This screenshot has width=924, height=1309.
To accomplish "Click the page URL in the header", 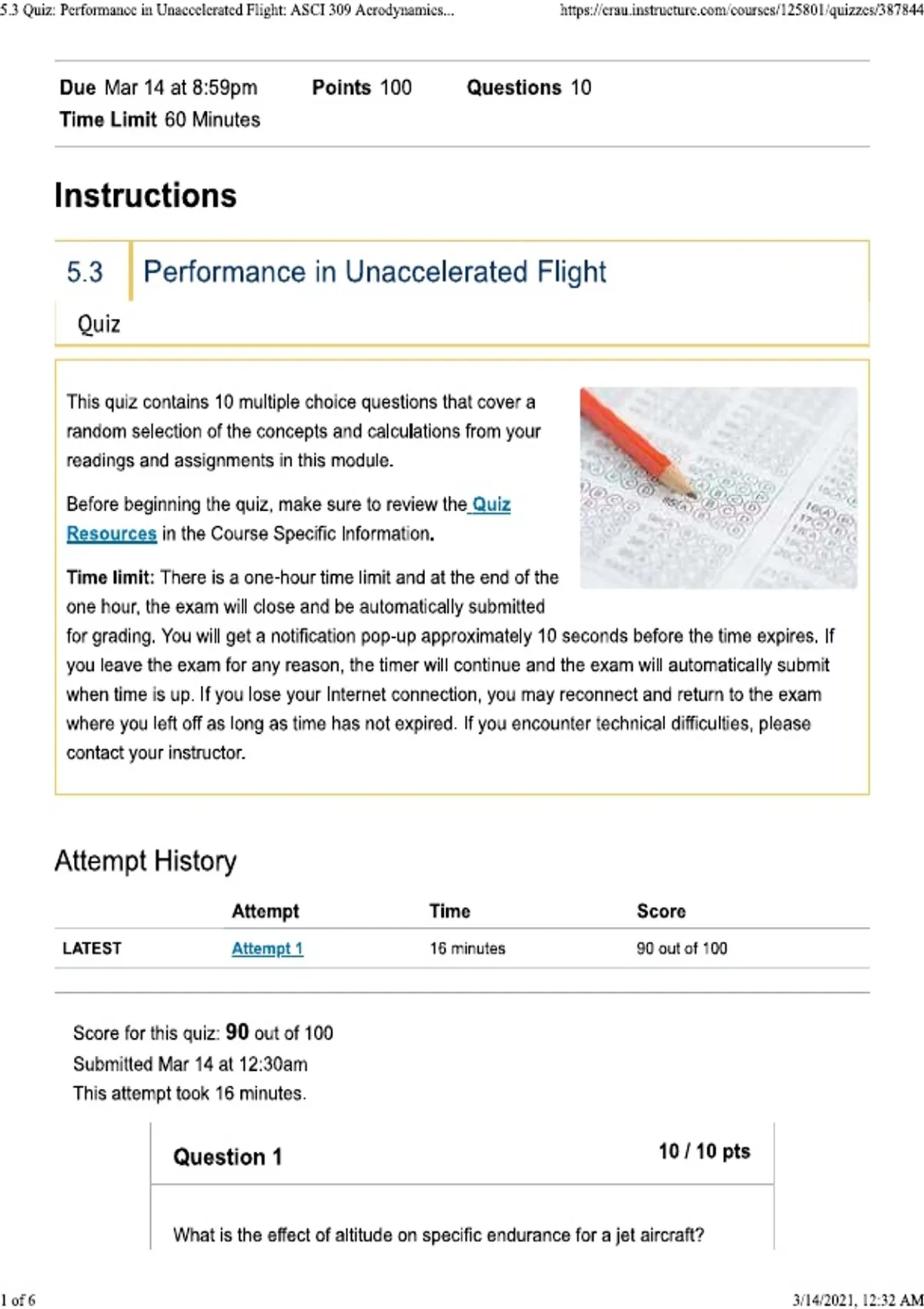I will click(x=741, y=10).
